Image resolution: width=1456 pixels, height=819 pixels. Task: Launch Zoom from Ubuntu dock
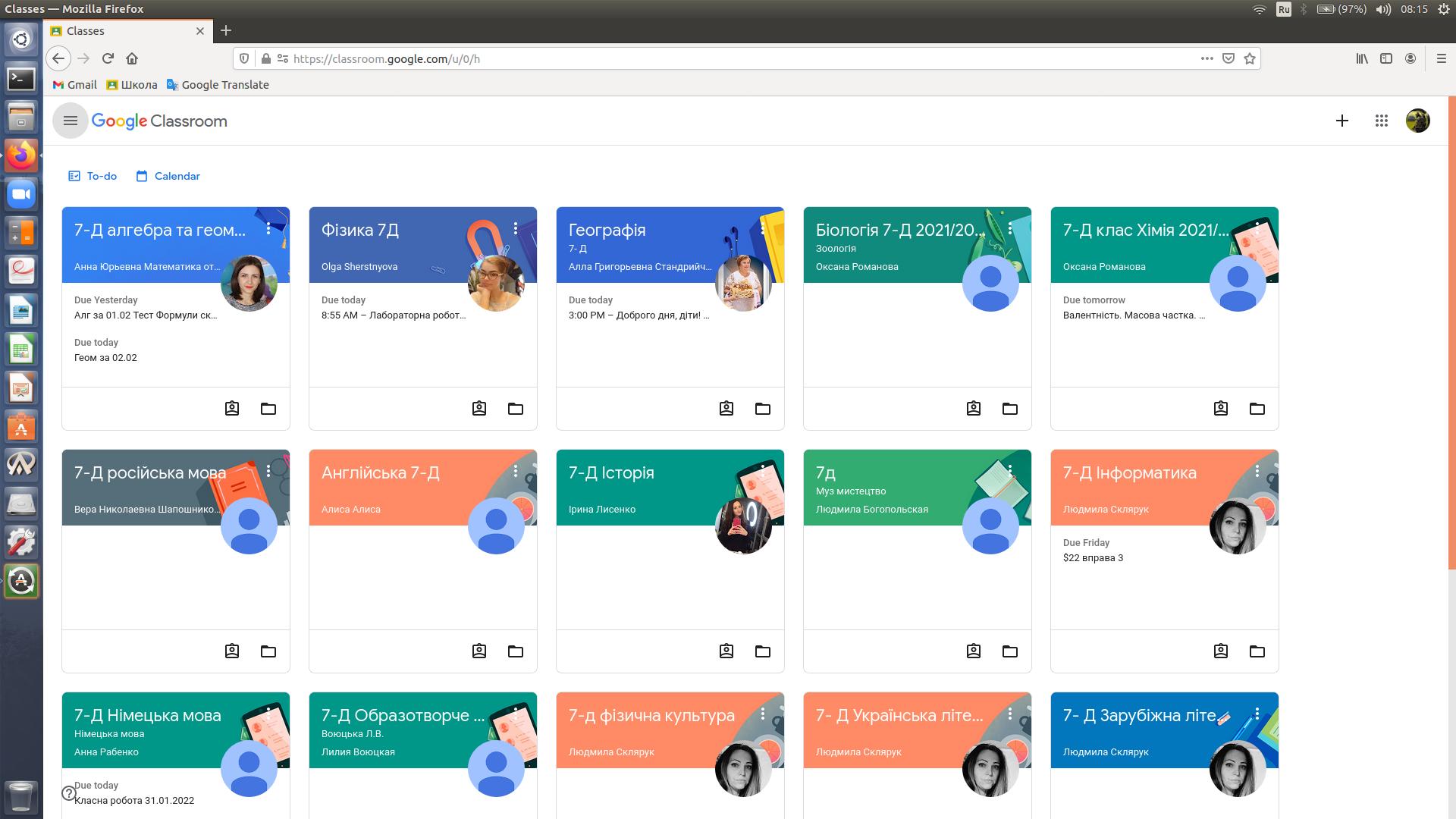21,194
